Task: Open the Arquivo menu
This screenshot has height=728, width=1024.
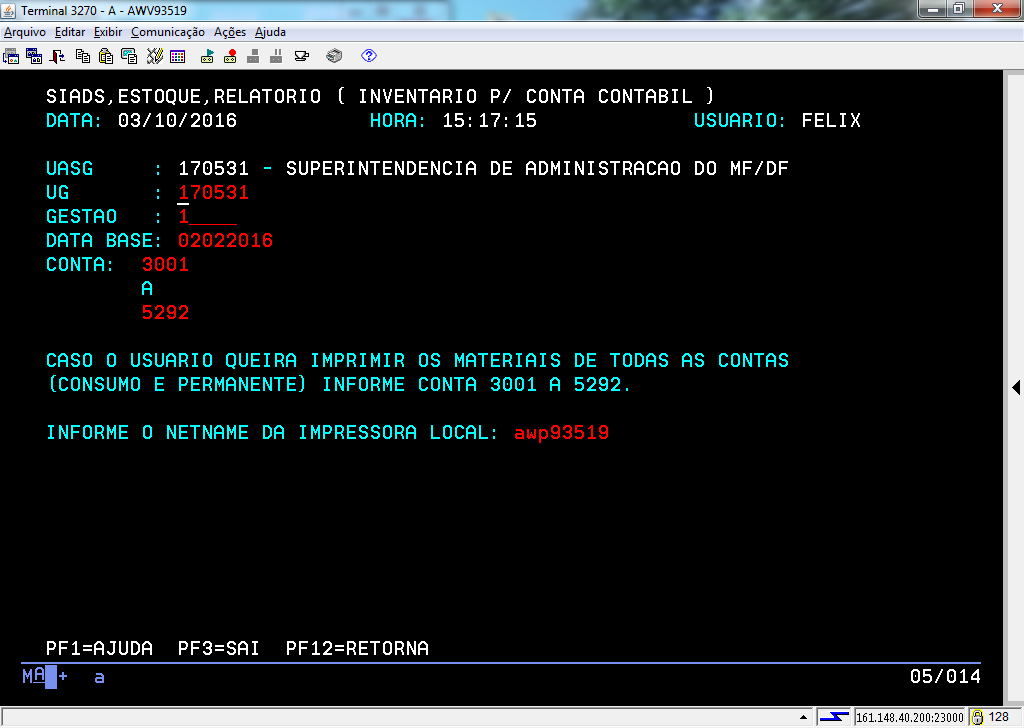Action: click(x=25, y=32)
